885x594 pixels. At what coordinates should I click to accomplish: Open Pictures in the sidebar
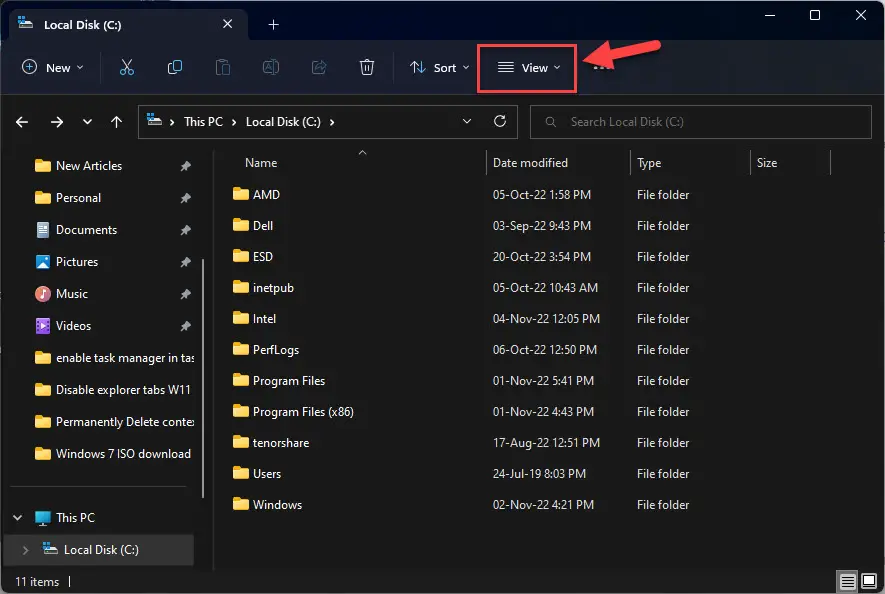66,262
